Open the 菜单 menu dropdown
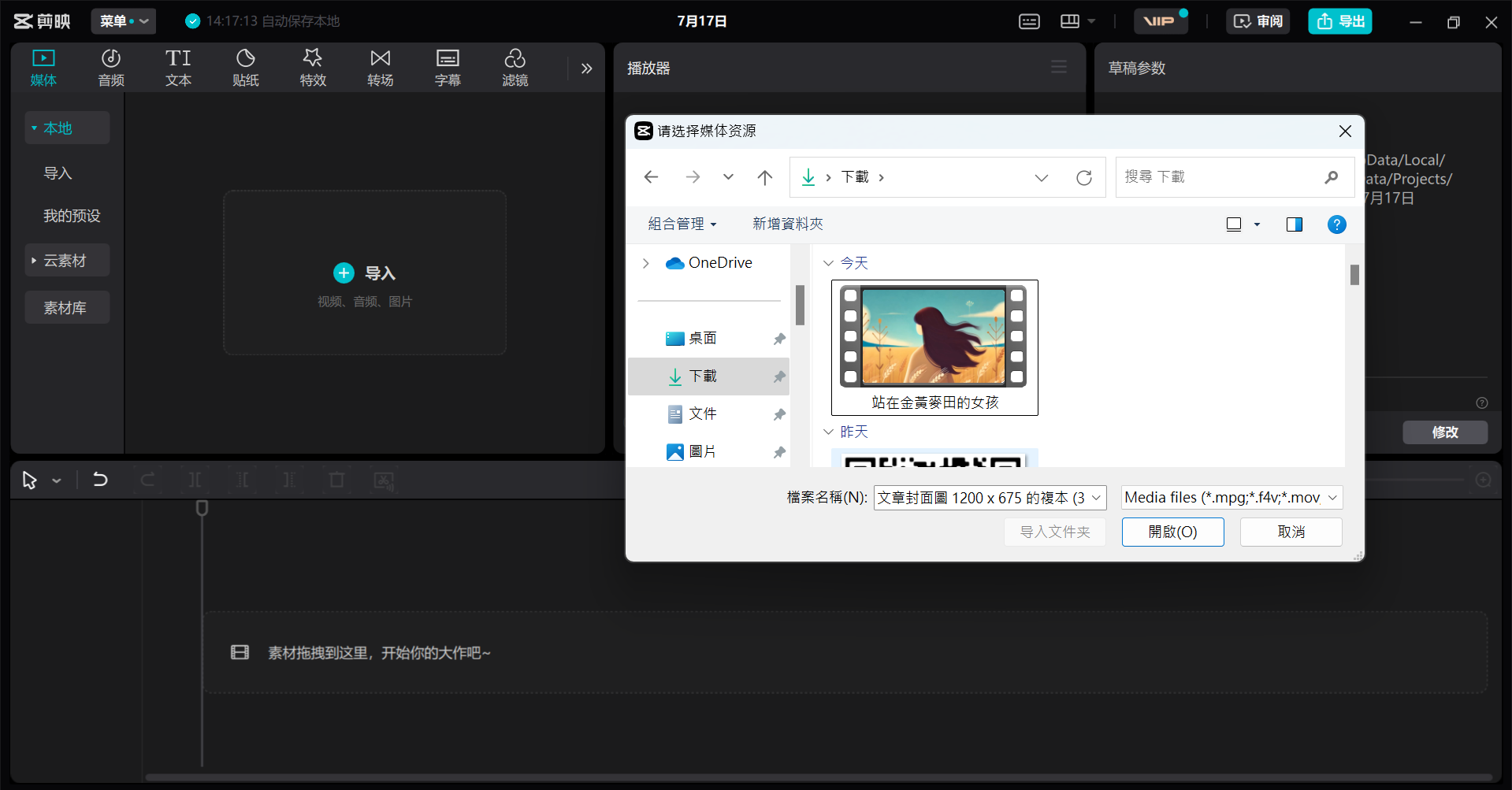The width and height of the screenshot is (1512, 790). 124,21
